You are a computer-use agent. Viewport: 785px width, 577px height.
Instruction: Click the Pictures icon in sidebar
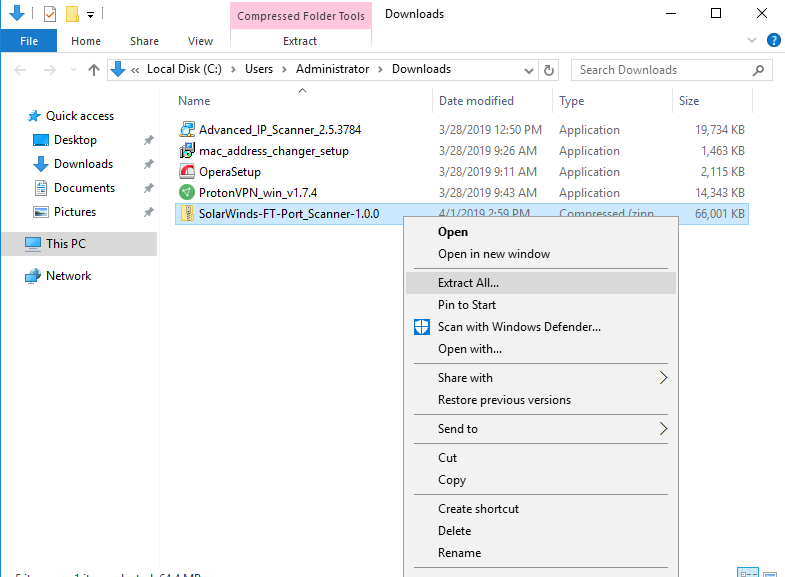tap(41, 212)
